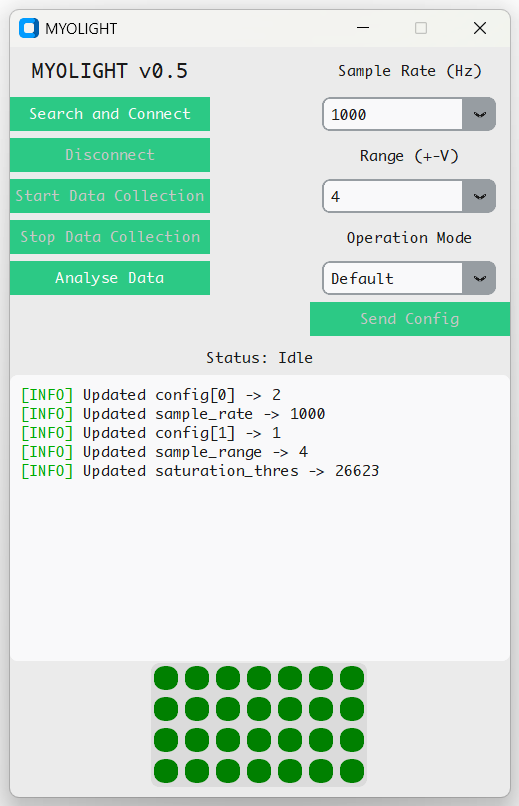Click third green LED in third row
519x806 pixels.
click(x=228, y=740)
